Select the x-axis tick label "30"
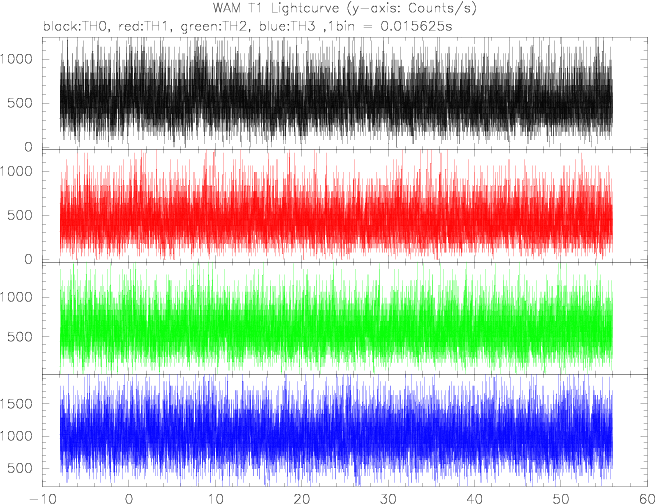 [388, 498]
